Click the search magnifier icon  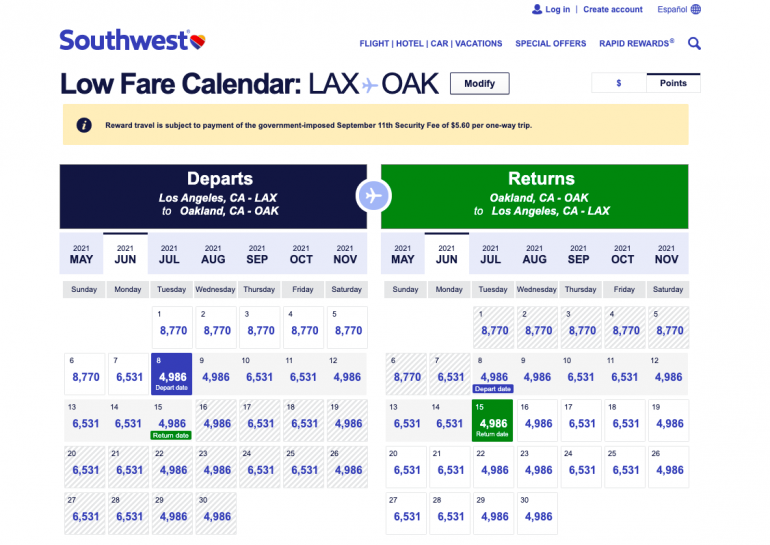pyautogui.click(x=694, y=44)
